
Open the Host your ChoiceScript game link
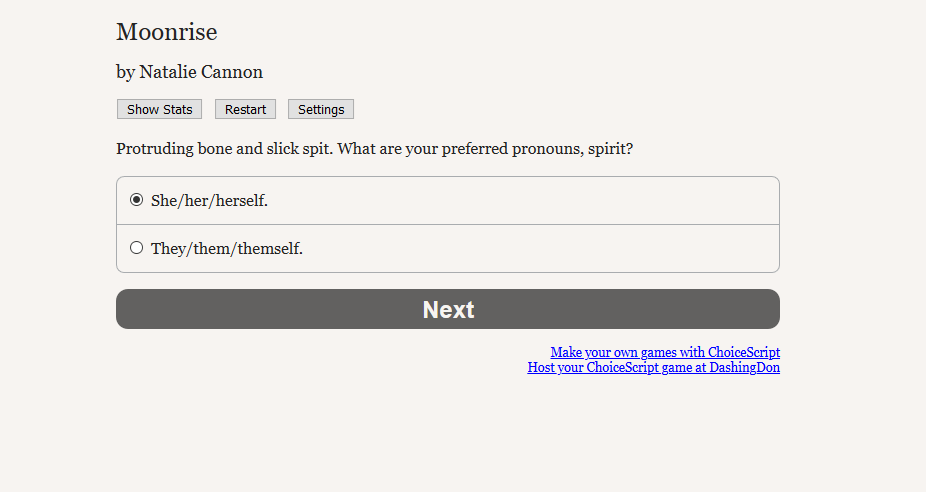click(653, 367)
